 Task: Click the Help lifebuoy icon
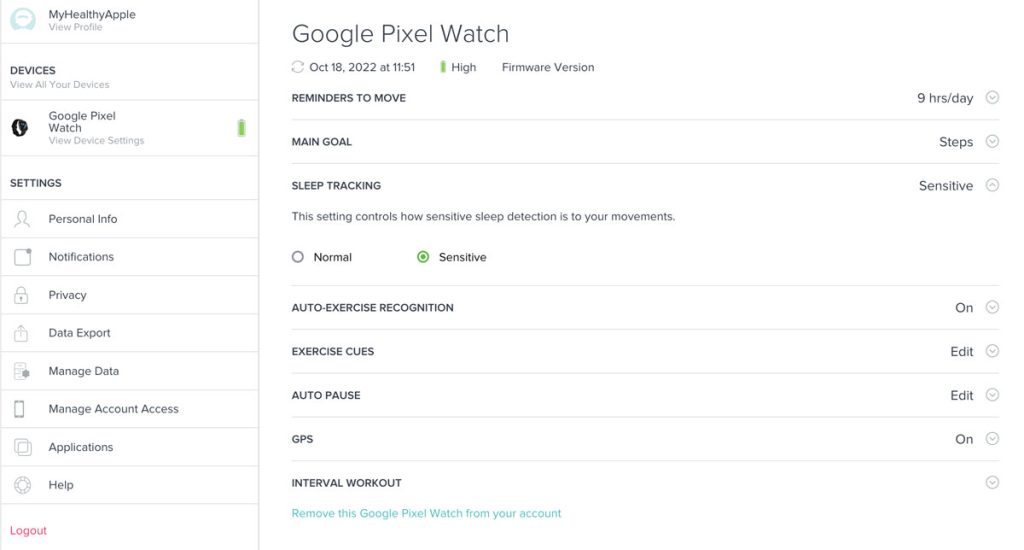click(x=22, y=485)
